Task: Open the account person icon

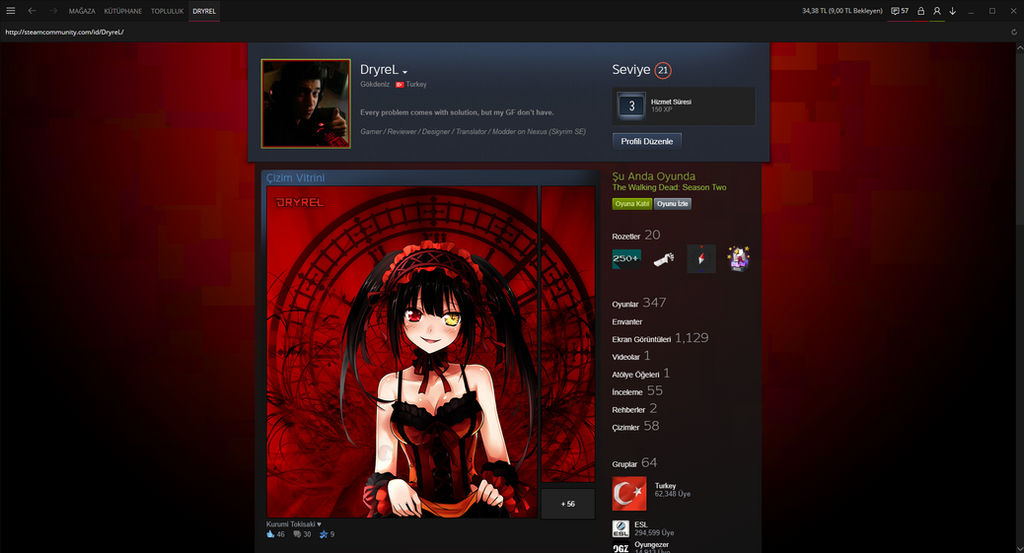Action: pyautogui.click(x=936, y=10)
